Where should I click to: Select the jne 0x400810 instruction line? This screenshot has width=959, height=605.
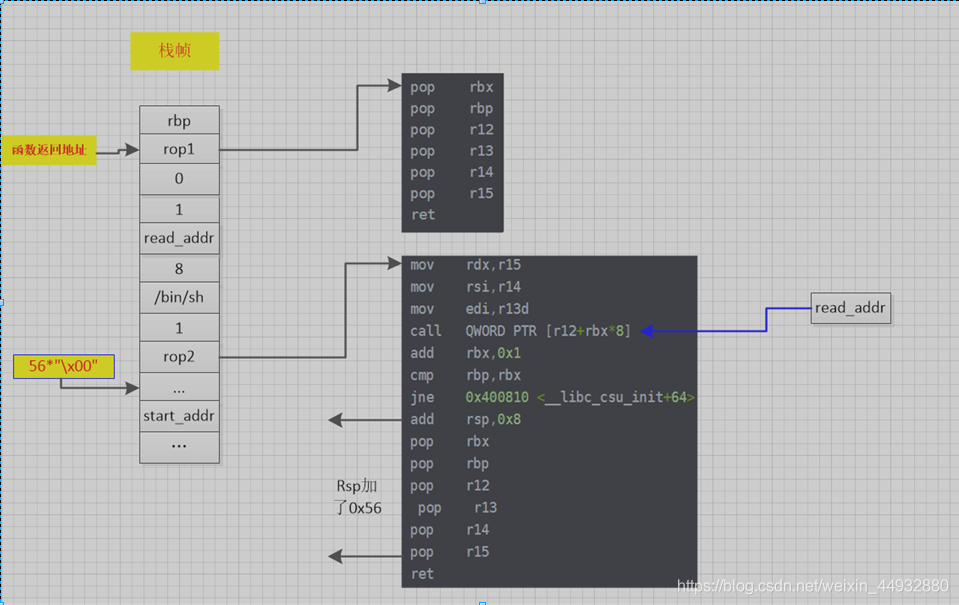click(552, 397)
